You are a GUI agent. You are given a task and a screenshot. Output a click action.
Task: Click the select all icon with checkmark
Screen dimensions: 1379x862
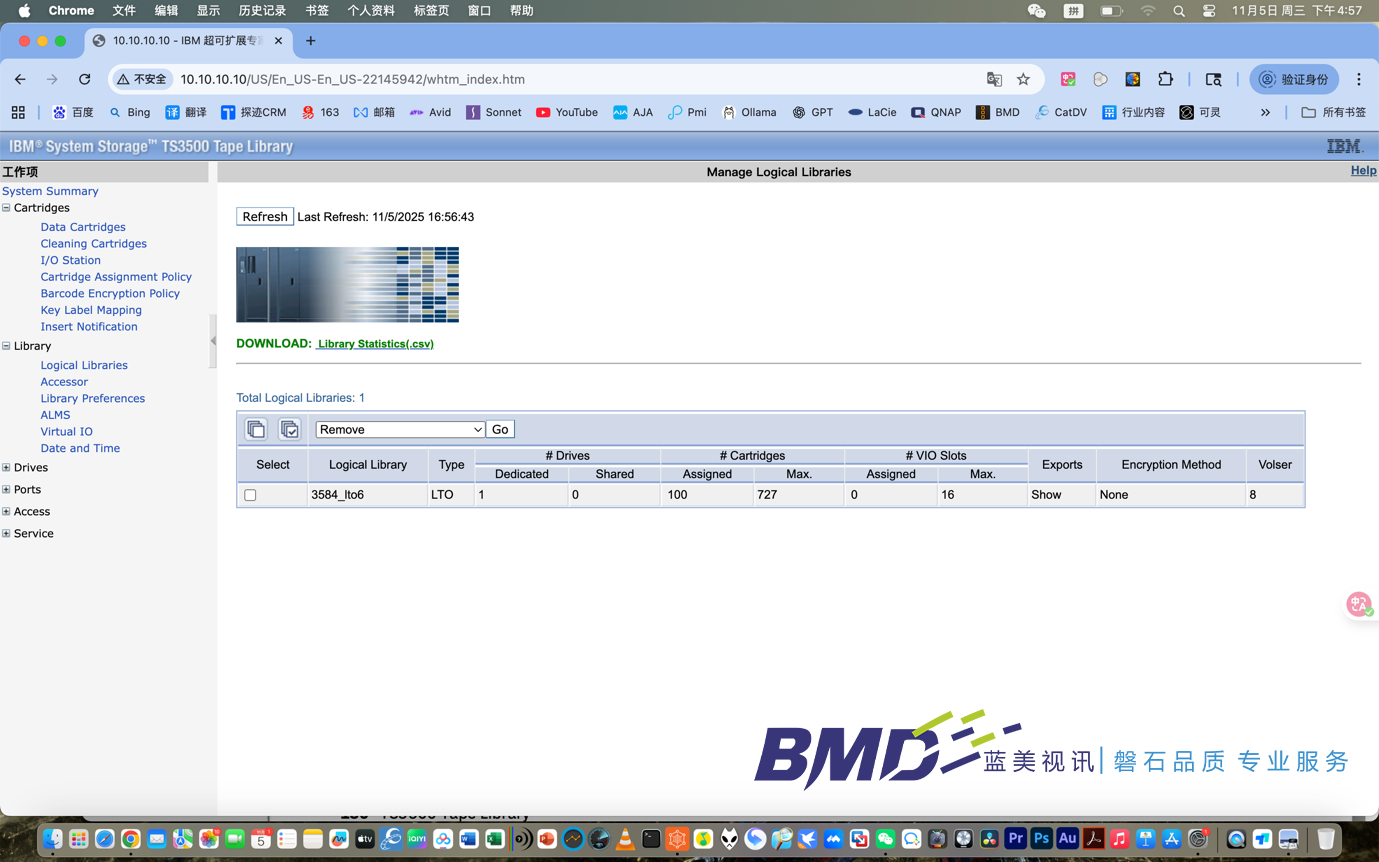click(x=289, y=429)
